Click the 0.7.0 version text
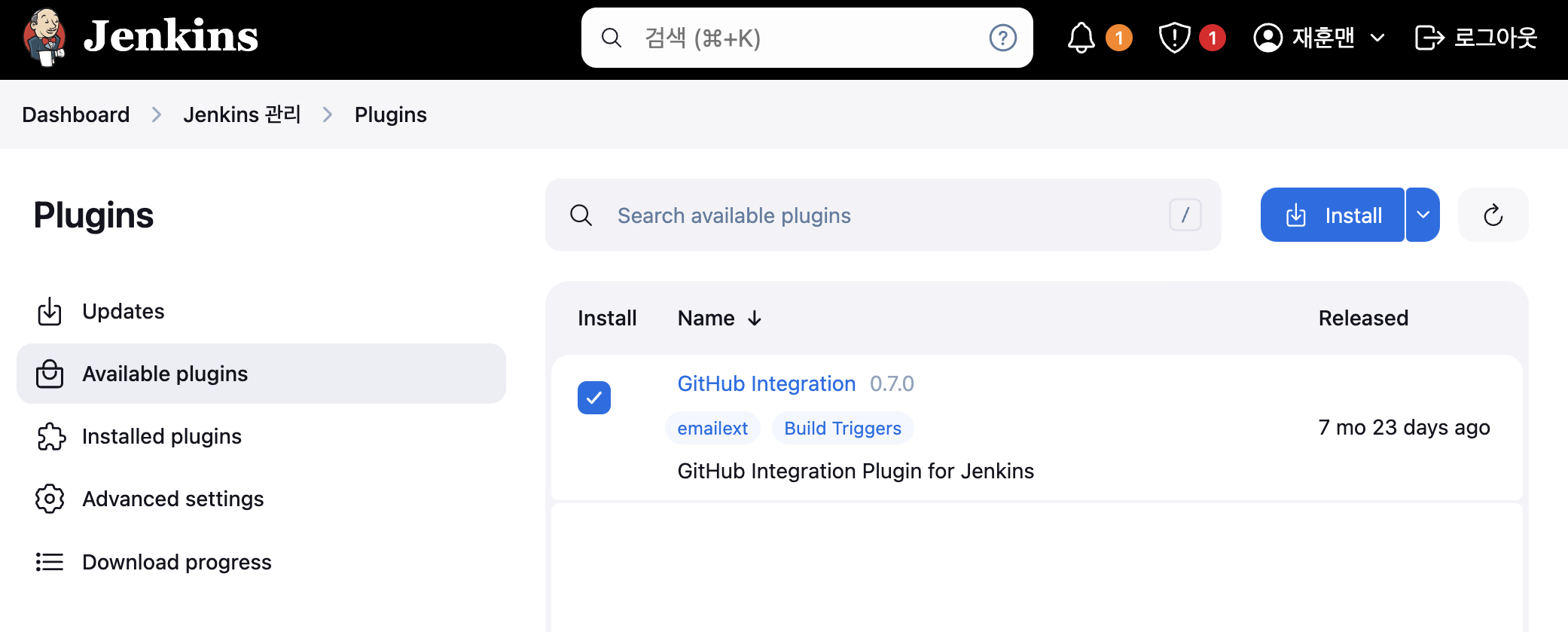 (892, 383)
